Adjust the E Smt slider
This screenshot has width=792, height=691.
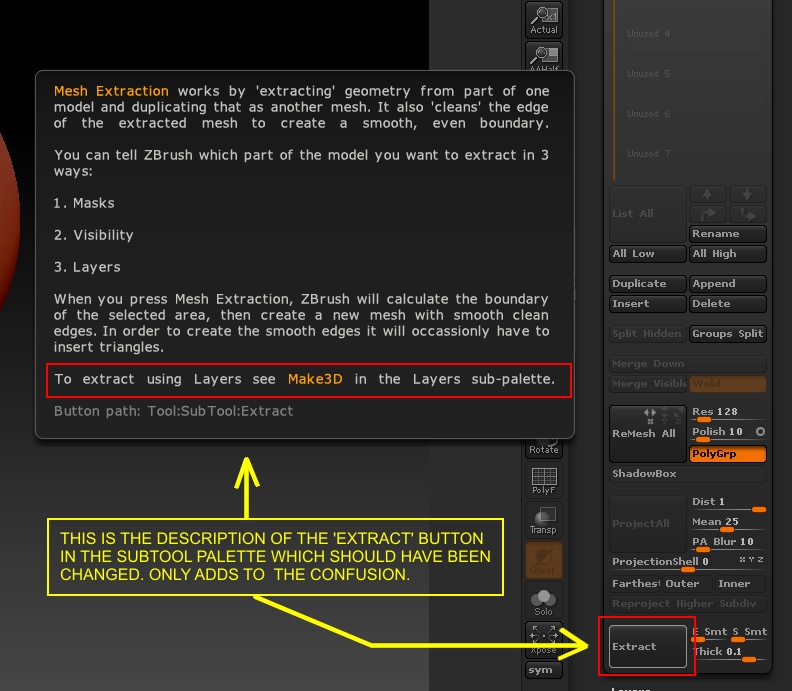(709, 633)
